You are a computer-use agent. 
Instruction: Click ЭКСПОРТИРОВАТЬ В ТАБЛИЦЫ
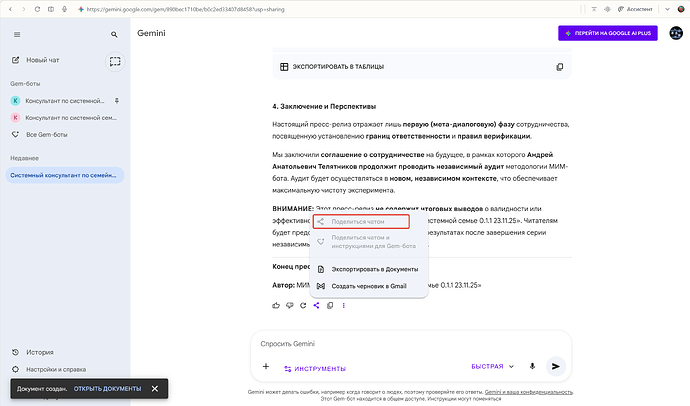pyautogui.click(x=332, y=66)
